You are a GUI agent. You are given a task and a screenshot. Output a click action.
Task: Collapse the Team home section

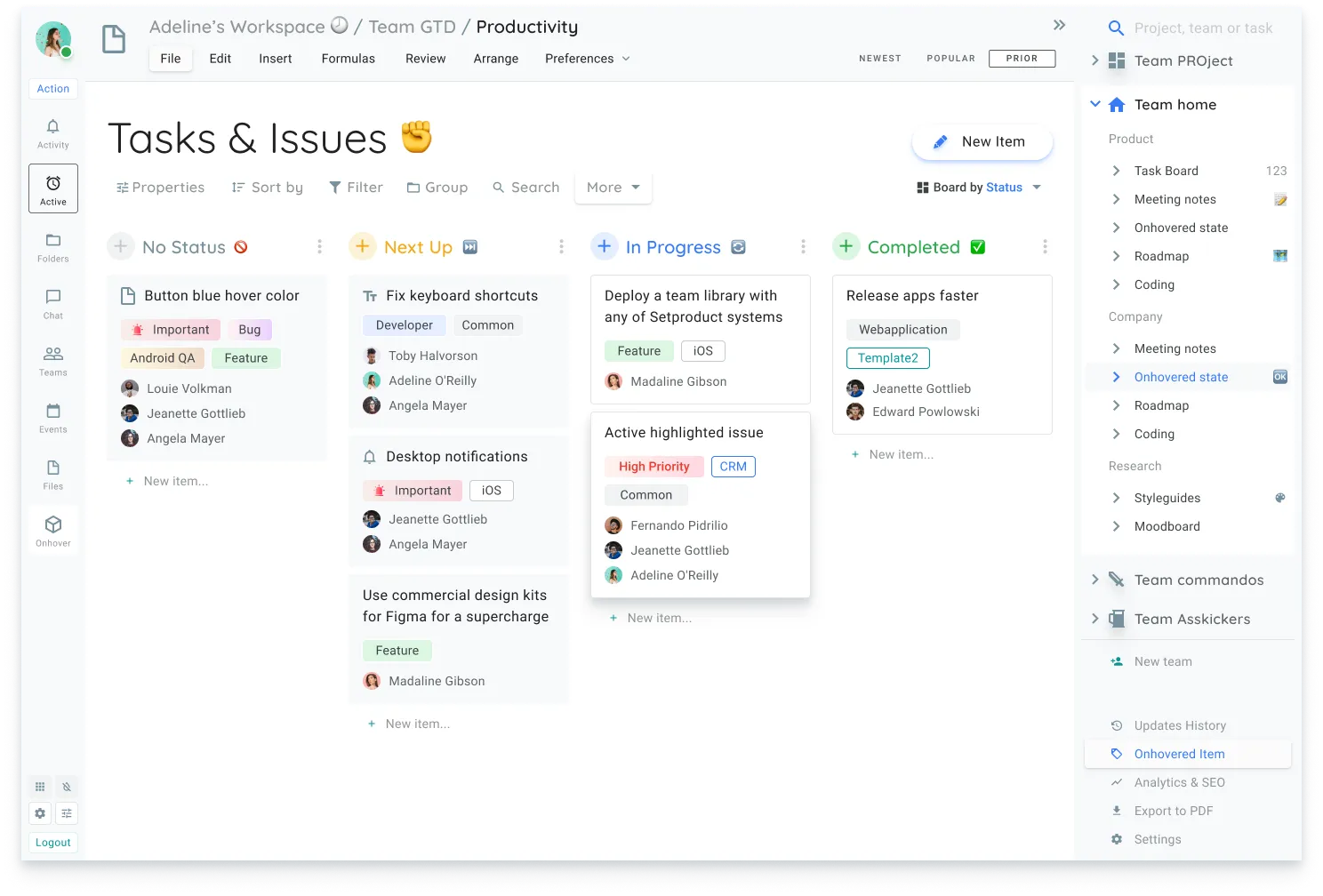[x=1094, y=104]
